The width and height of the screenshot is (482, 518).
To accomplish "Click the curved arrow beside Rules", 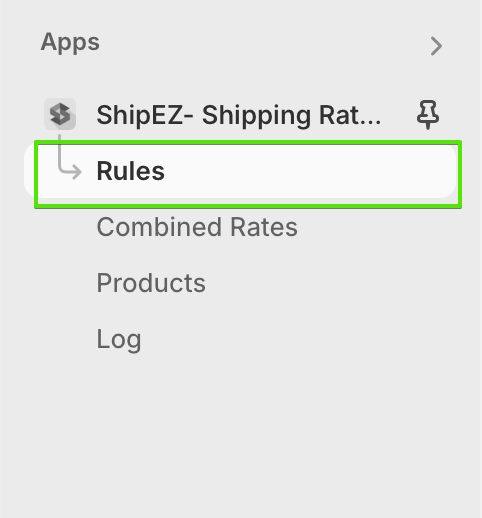I will point(69,155).
